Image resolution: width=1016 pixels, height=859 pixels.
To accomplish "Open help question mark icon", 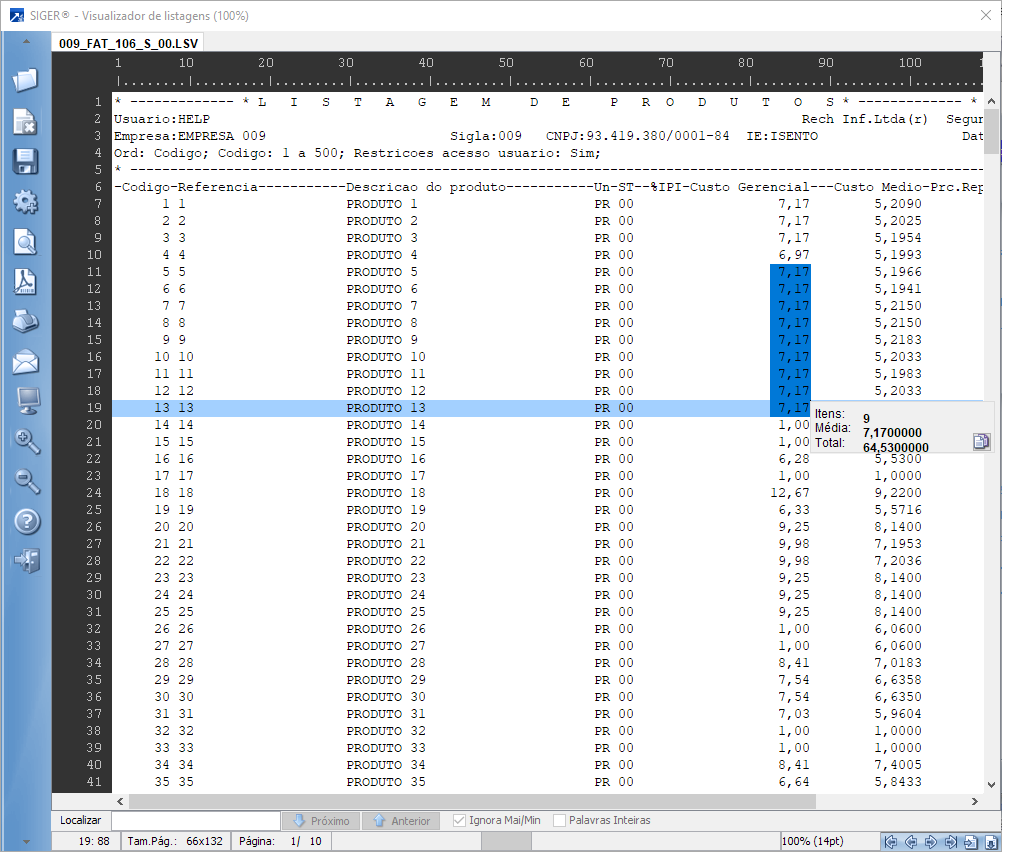I will click(25, 521).
